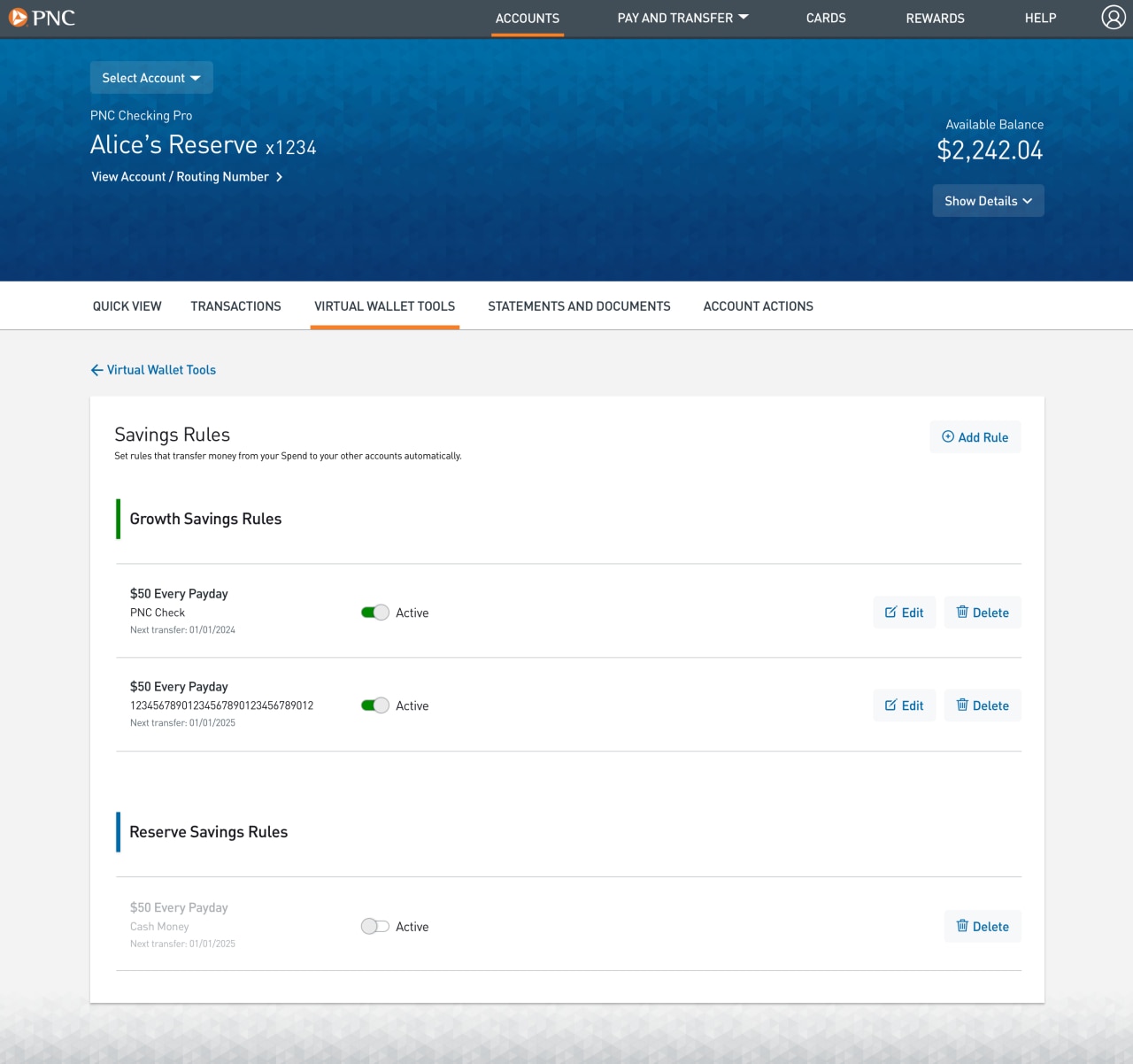Open the user profile icon
1133x1064 pixels.
click(1112, 18)
